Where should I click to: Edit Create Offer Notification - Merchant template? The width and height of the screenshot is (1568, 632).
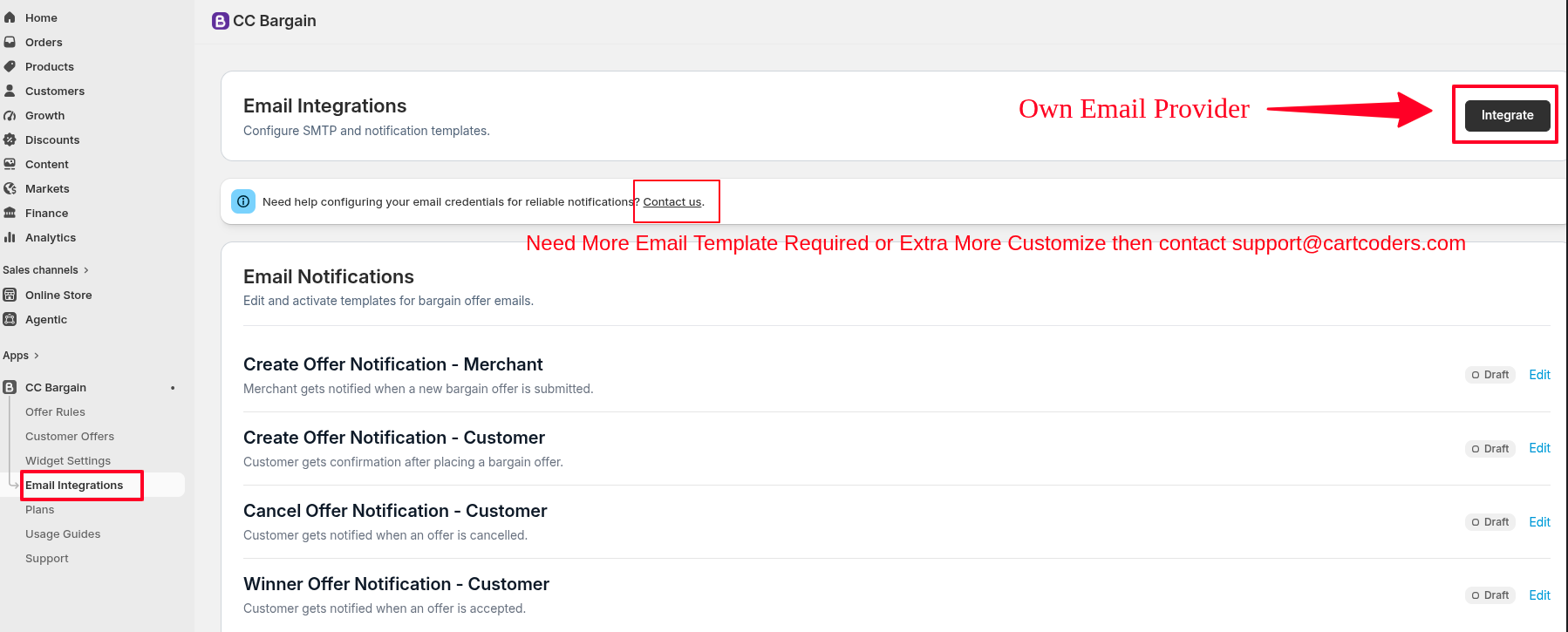tap(1539, 375)
